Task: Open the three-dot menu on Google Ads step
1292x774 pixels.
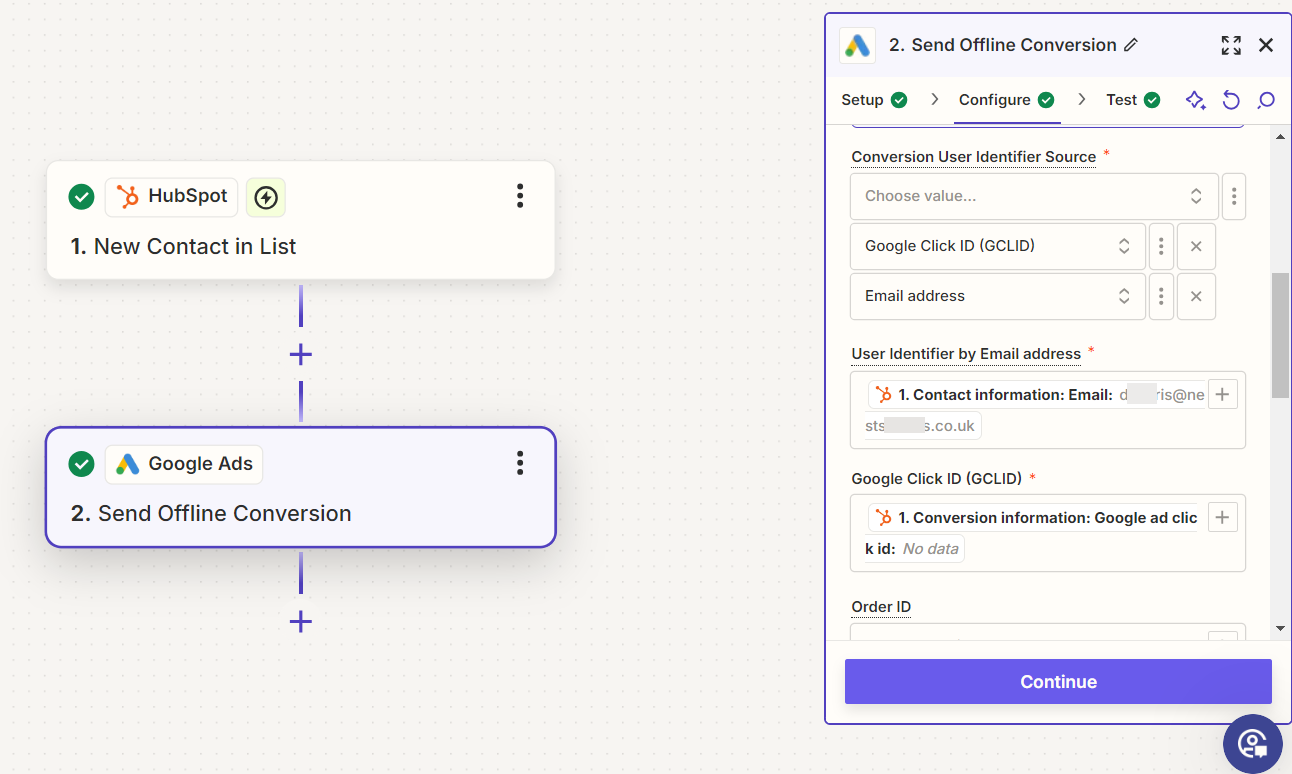Action: 519,463
